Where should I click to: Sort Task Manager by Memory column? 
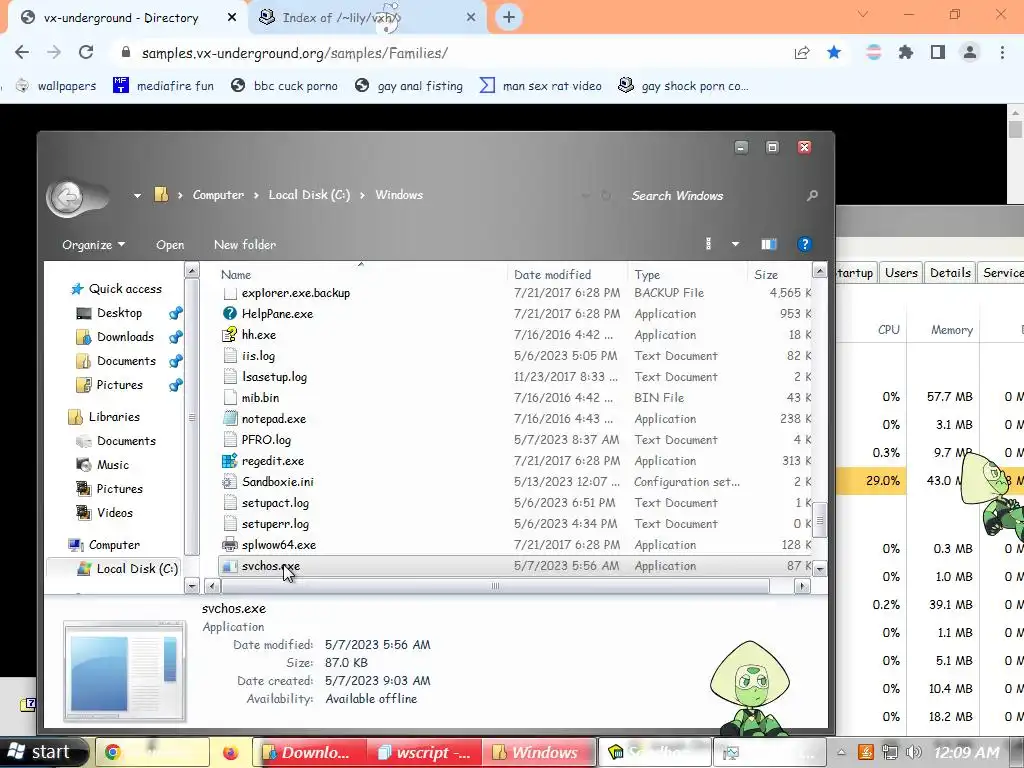952,330
